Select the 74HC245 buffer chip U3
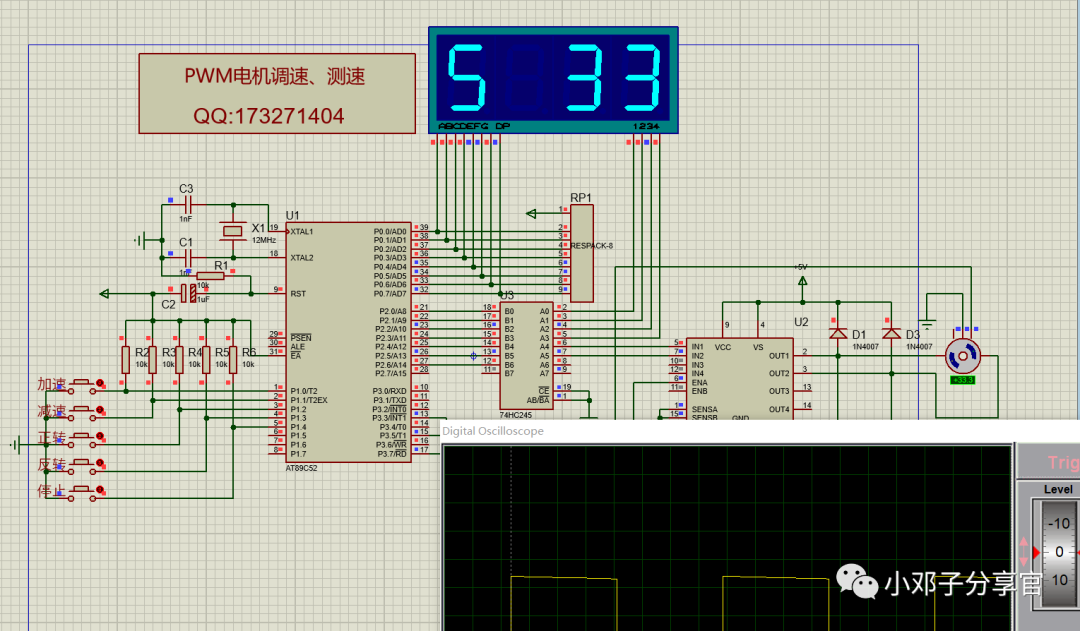This screenshot has width=1080, height=631. 526,355
